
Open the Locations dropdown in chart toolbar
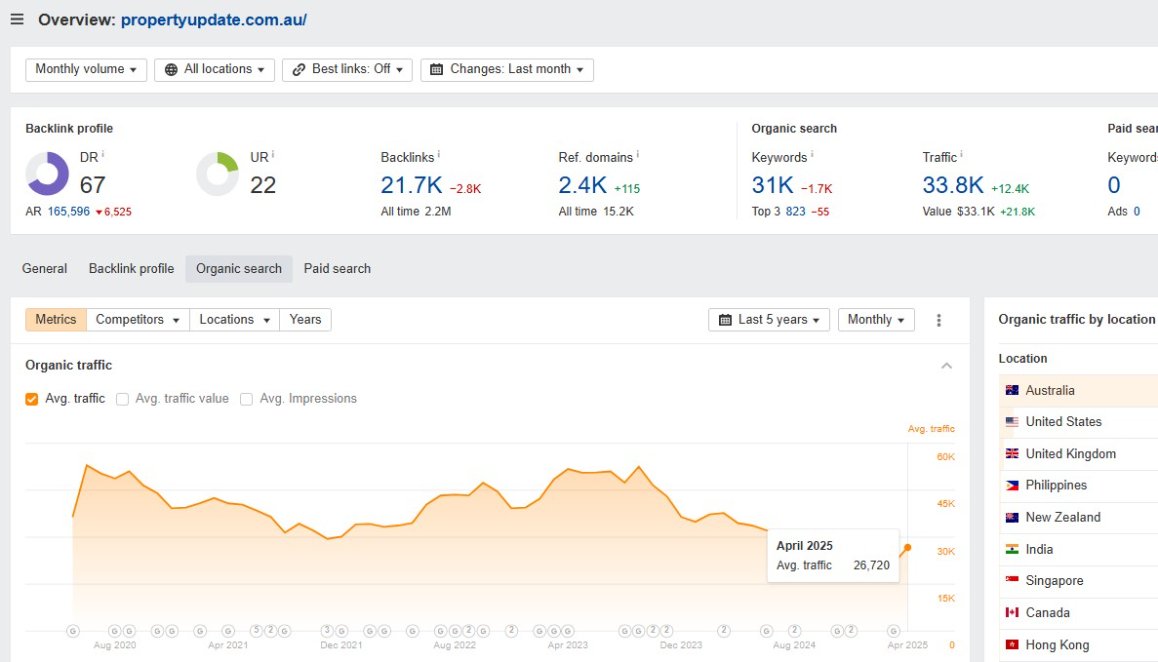coord(234,320)
